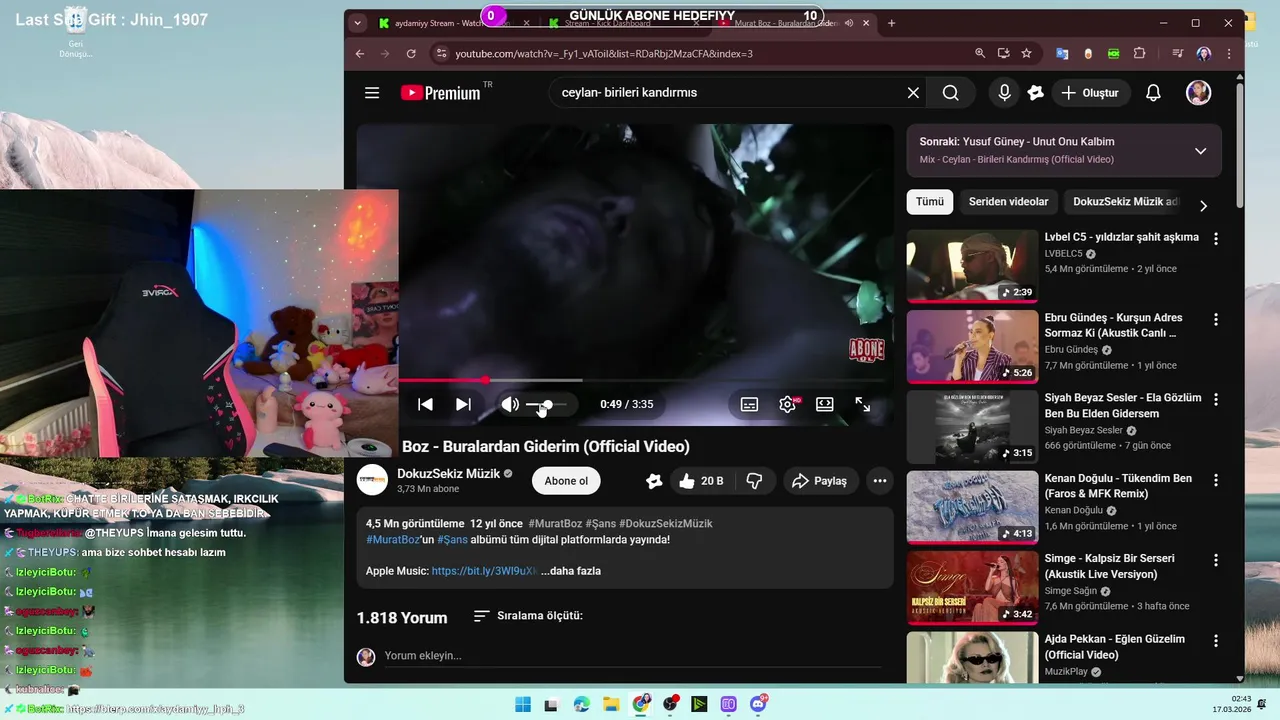
Task: Go back in browser history
Action: coord(360,53)
